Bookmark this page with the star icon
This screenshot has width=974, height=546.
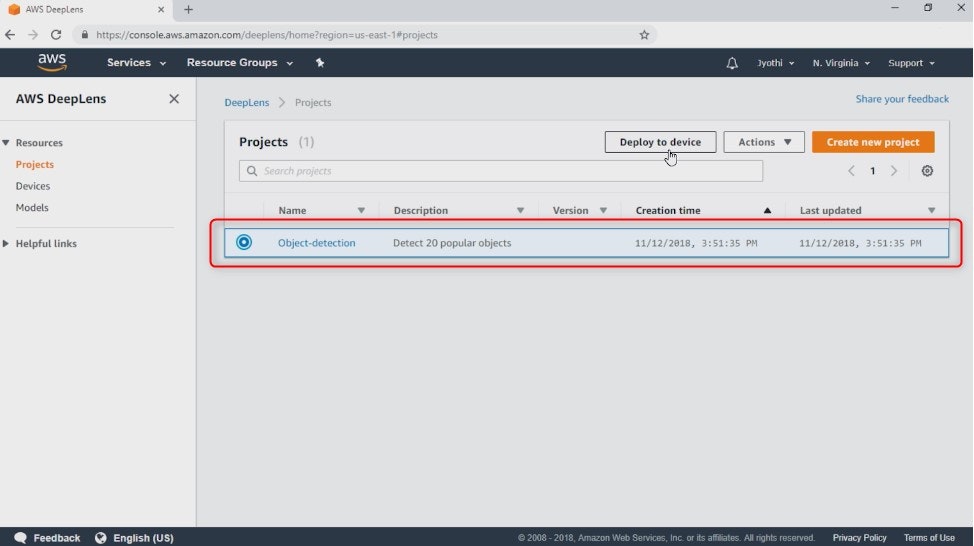(644, 35)
